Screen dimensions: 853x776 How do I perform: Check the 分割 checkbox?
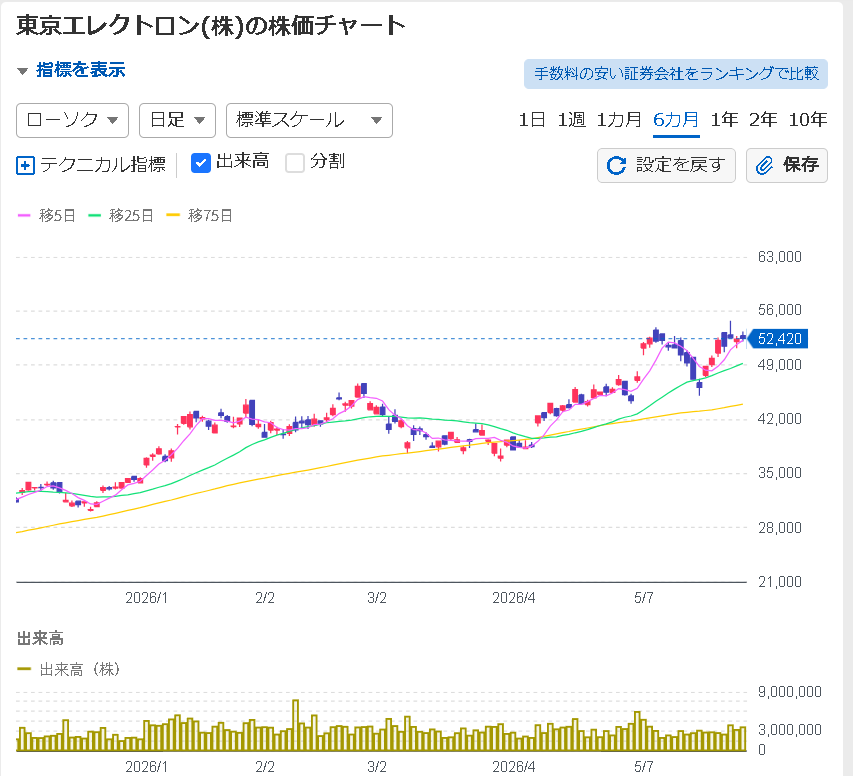[x=295, y=163]
